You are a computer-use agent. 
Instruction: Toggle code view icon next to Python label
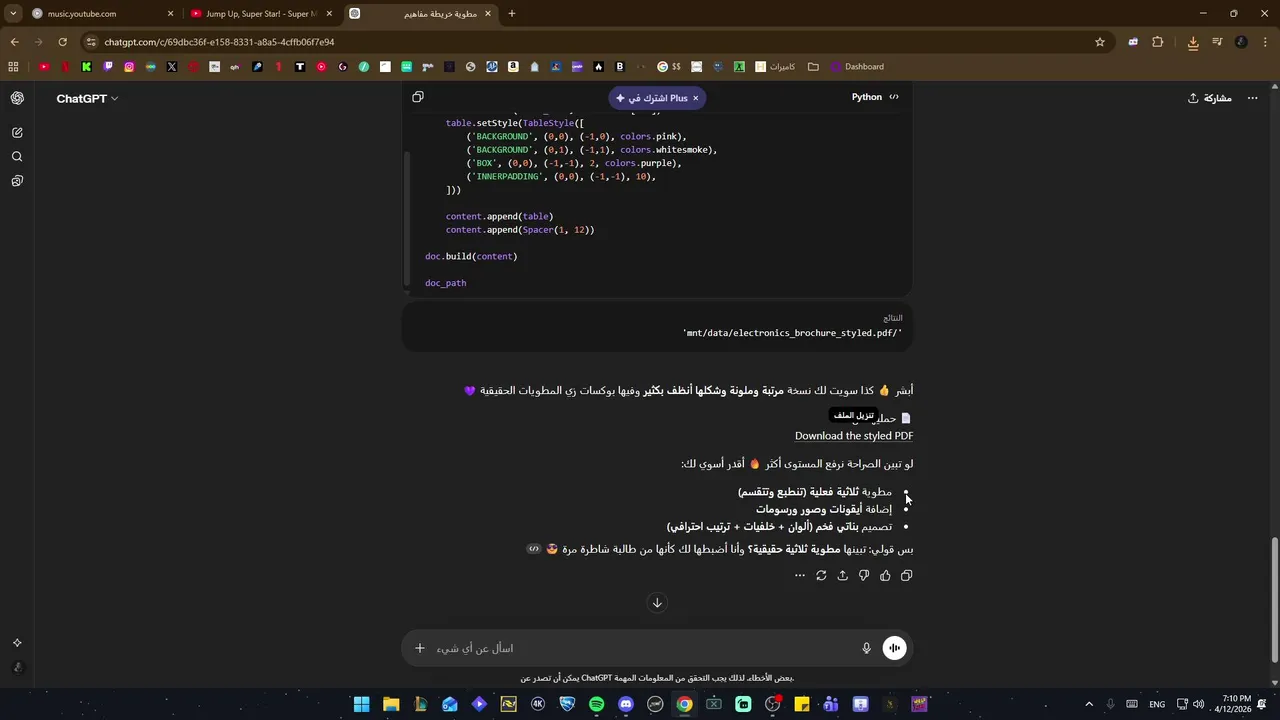[x=894, y=97]
